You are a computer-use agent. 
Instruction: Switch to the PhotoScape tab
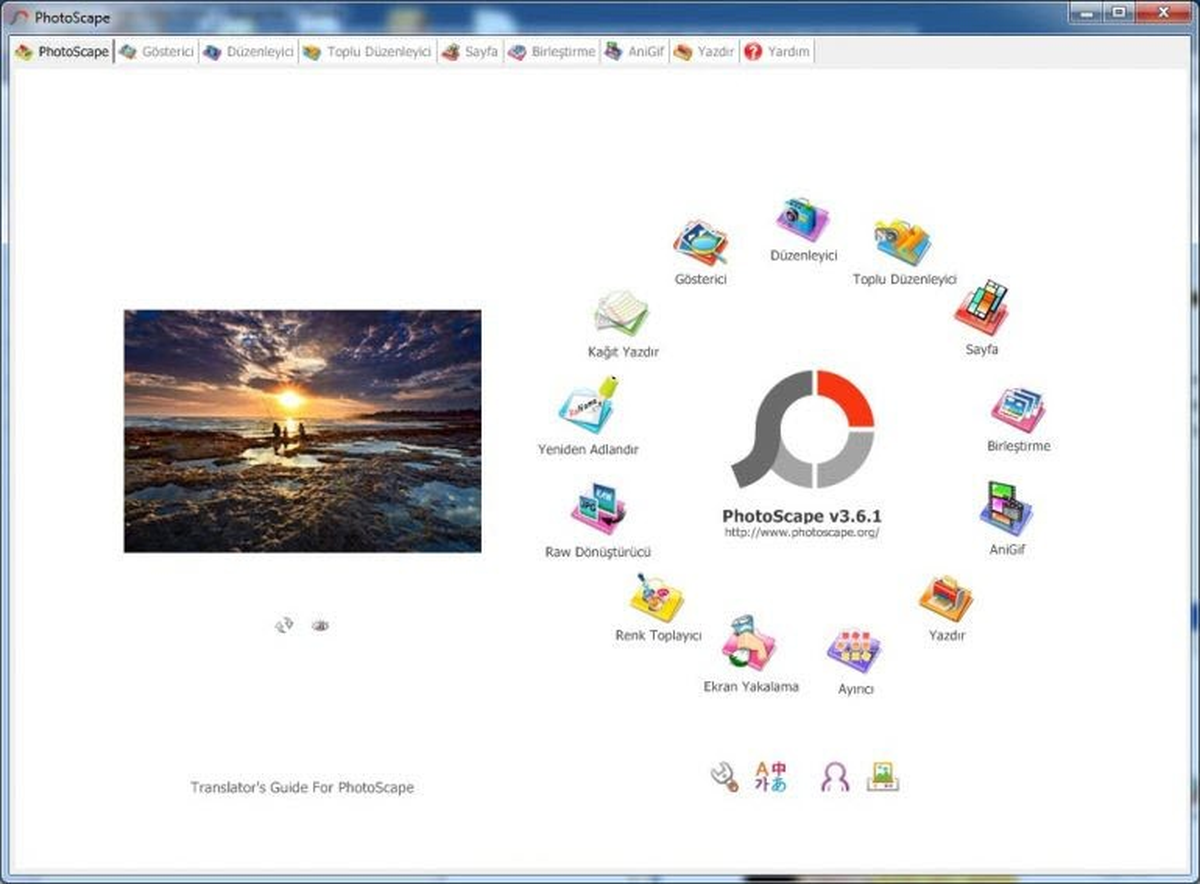click(x=62, y=52)
